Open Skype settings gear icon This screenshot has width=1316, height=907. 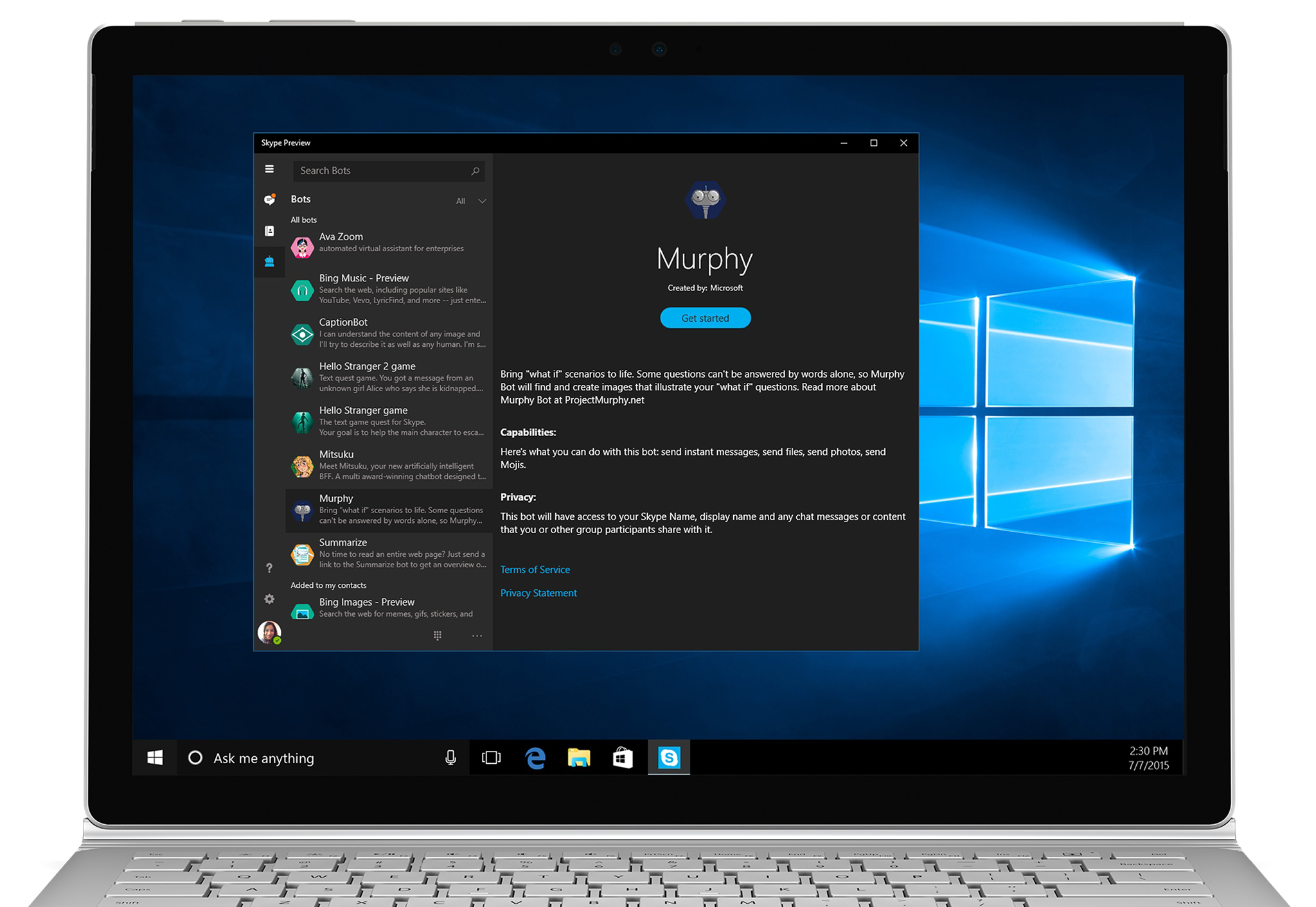269,599
